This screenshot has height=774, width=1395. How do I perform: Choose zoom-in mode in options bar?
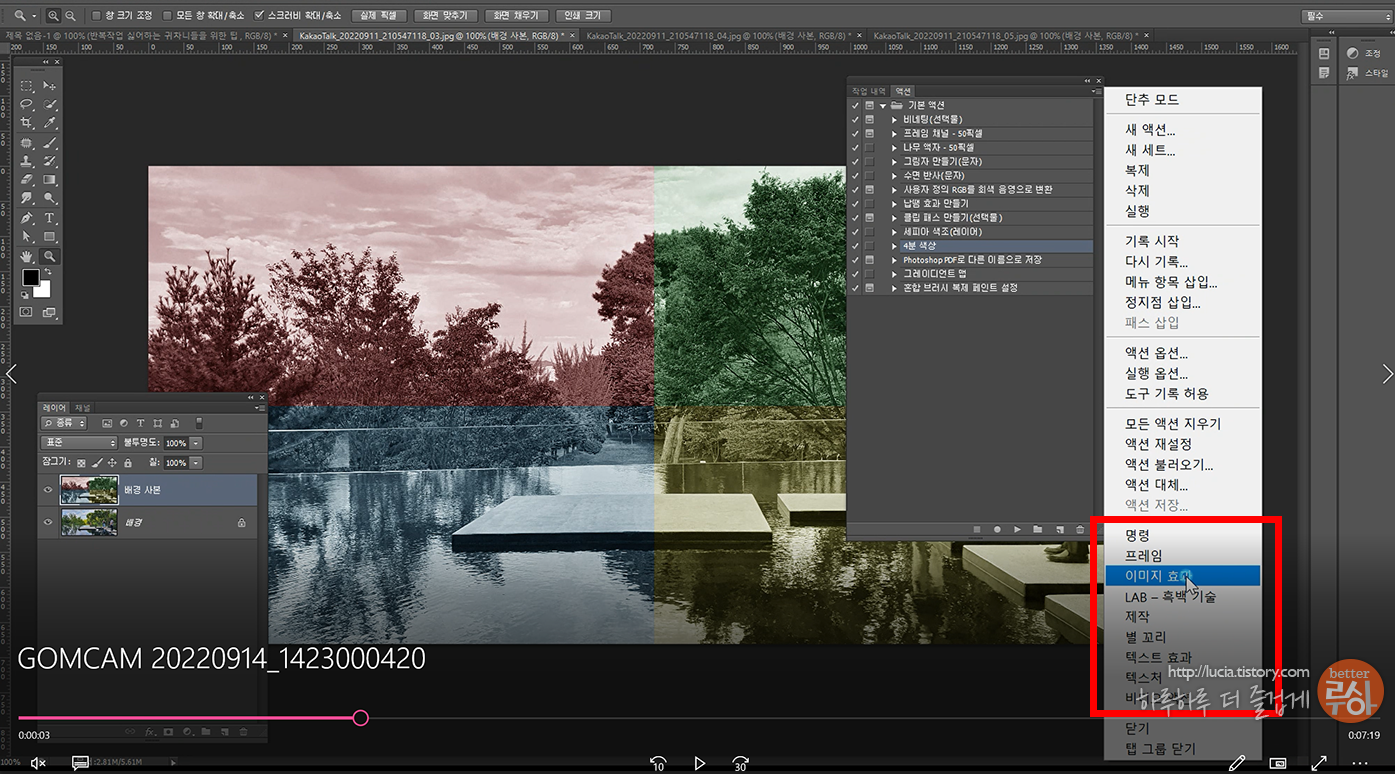pyautogui.click(x=53, y=16)
